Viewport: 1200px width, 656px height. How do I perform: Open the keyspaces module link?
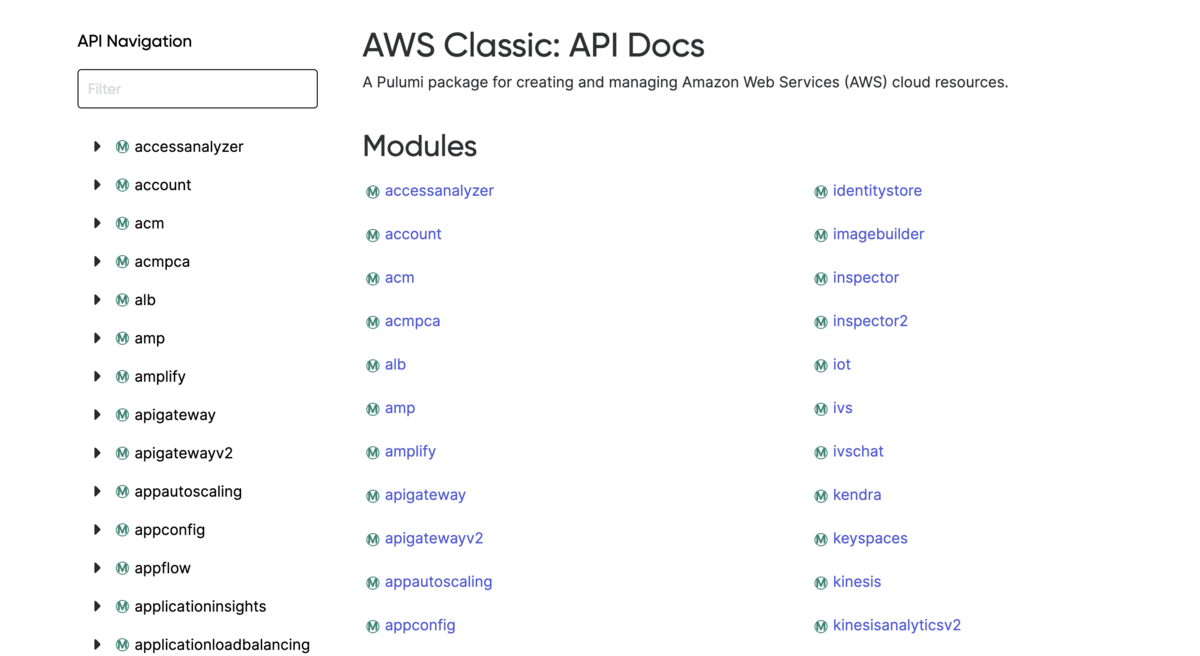point(870,538)
